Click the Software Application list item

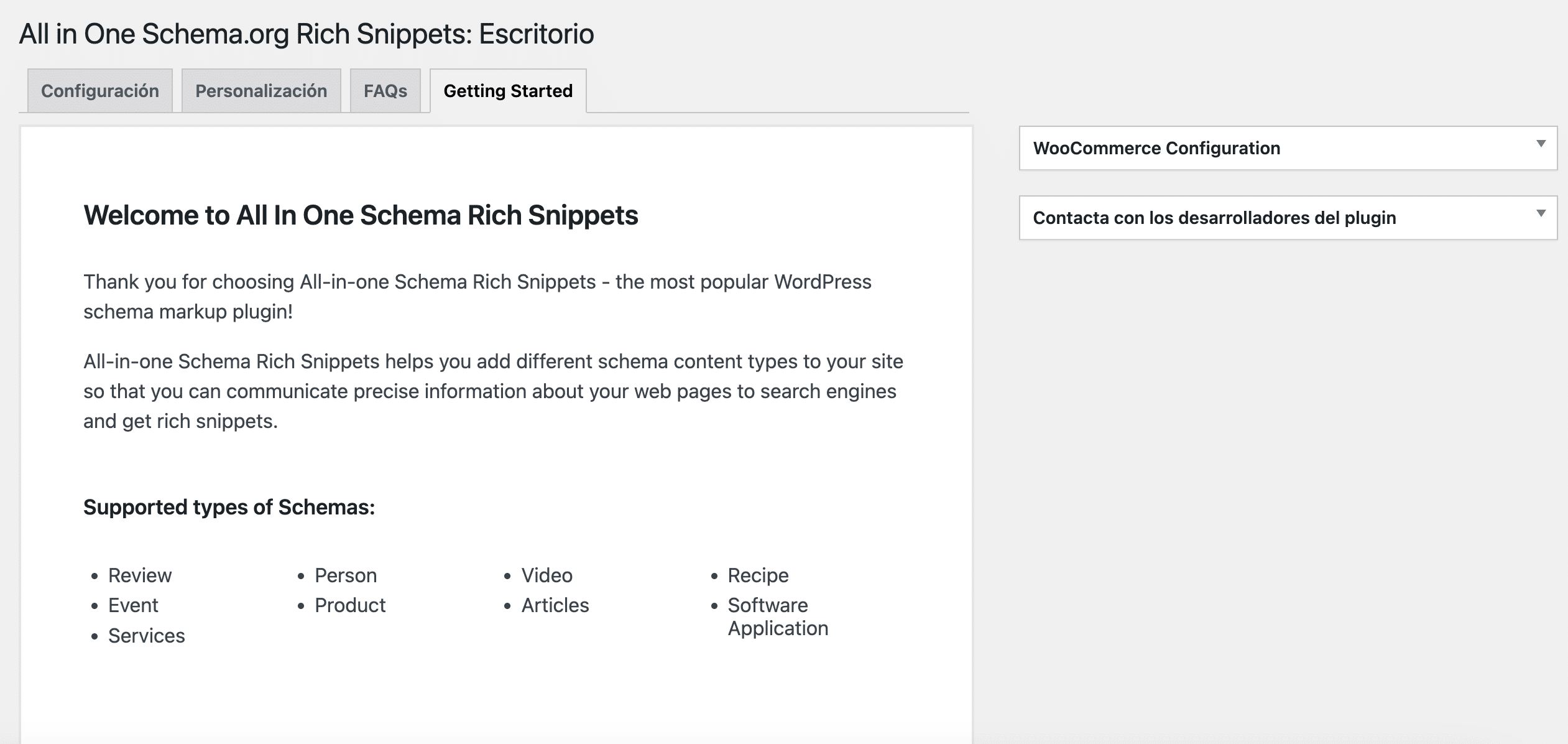point(777,616)
